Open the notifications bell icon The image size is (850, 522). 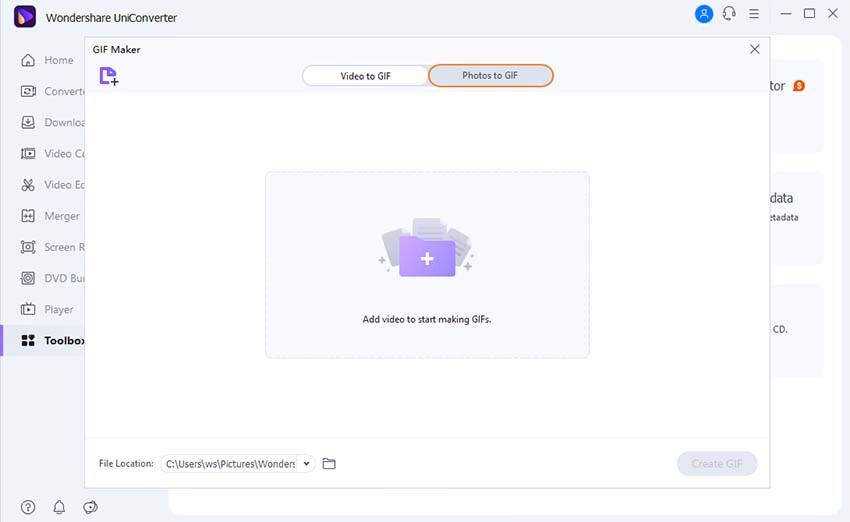coord(59,507)
